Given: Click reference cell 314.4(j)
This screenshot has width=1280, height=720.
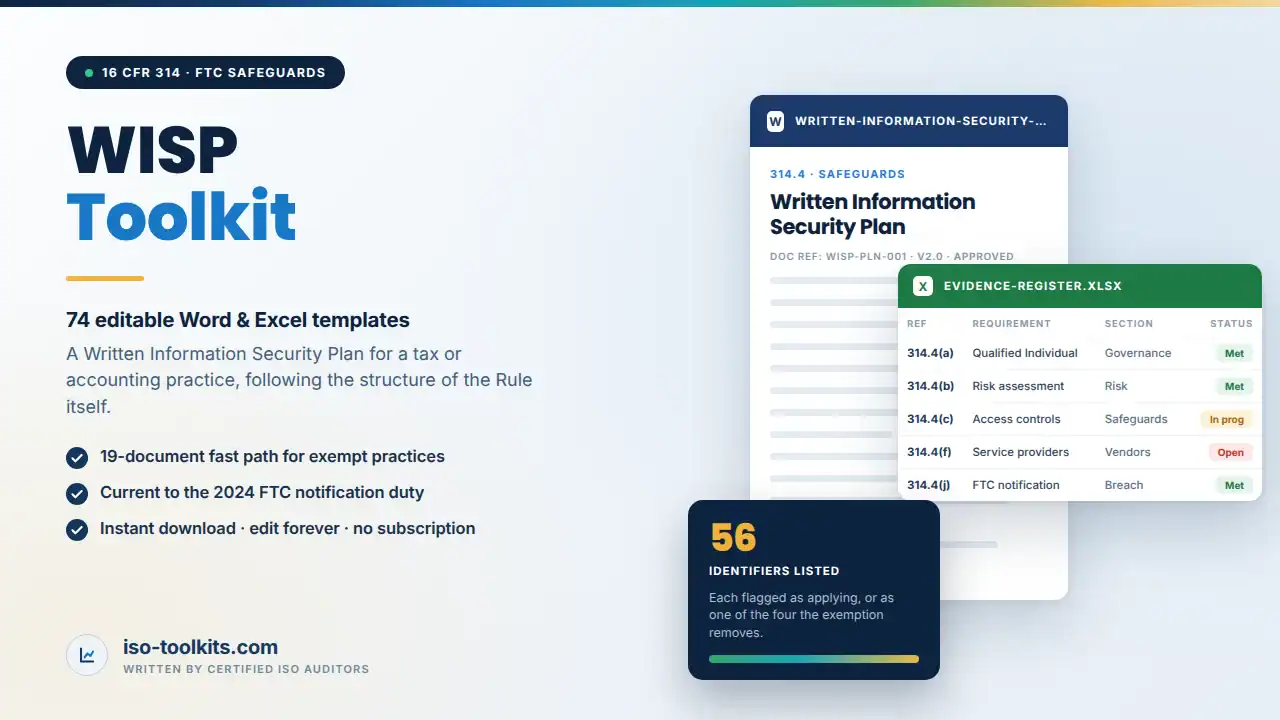Looking at the screenshot, I should point(929,485).
